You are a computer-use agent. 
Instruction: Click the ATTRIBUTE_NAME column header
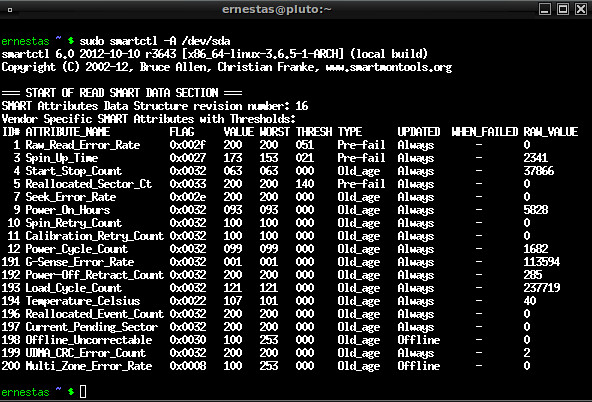[x=68, y=132]
